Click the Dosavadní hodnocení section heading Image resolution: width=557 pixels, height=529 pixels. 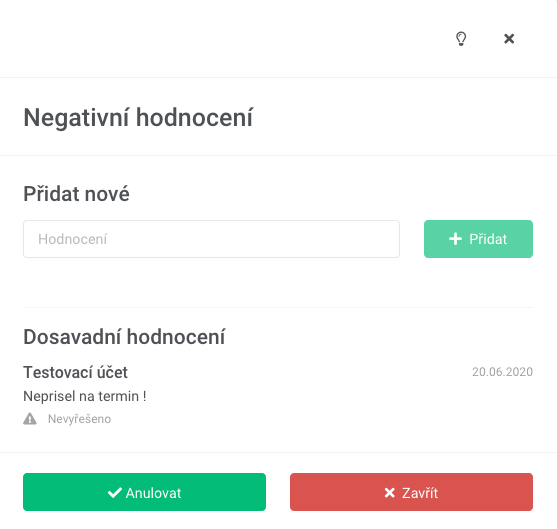[124, 337]
